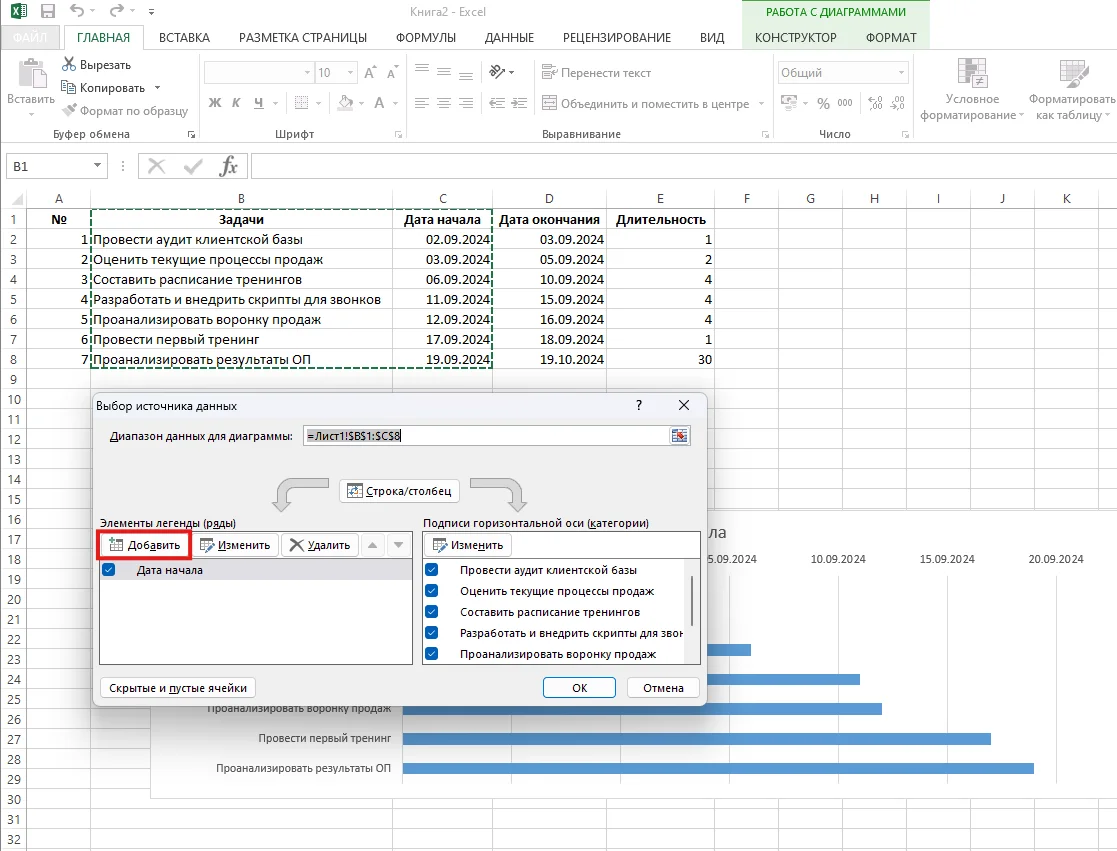Open Copy (Копировать) dropdown arrow
Viewport: 1117px width, 851px height.
[157, 88]
